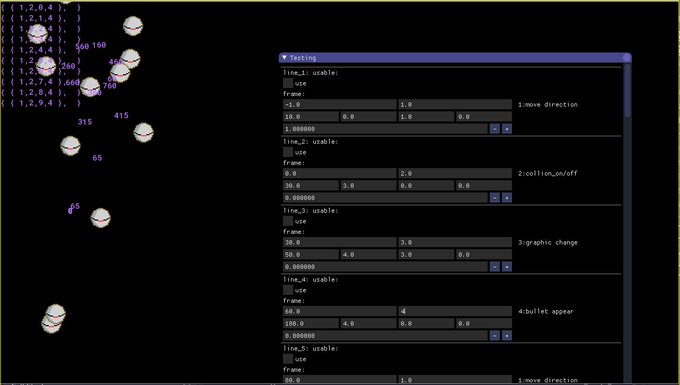The width and height of the screenshot is (680, 385).
Task: Click the plus button in line_2 section
Action: [x=507, y=198]
